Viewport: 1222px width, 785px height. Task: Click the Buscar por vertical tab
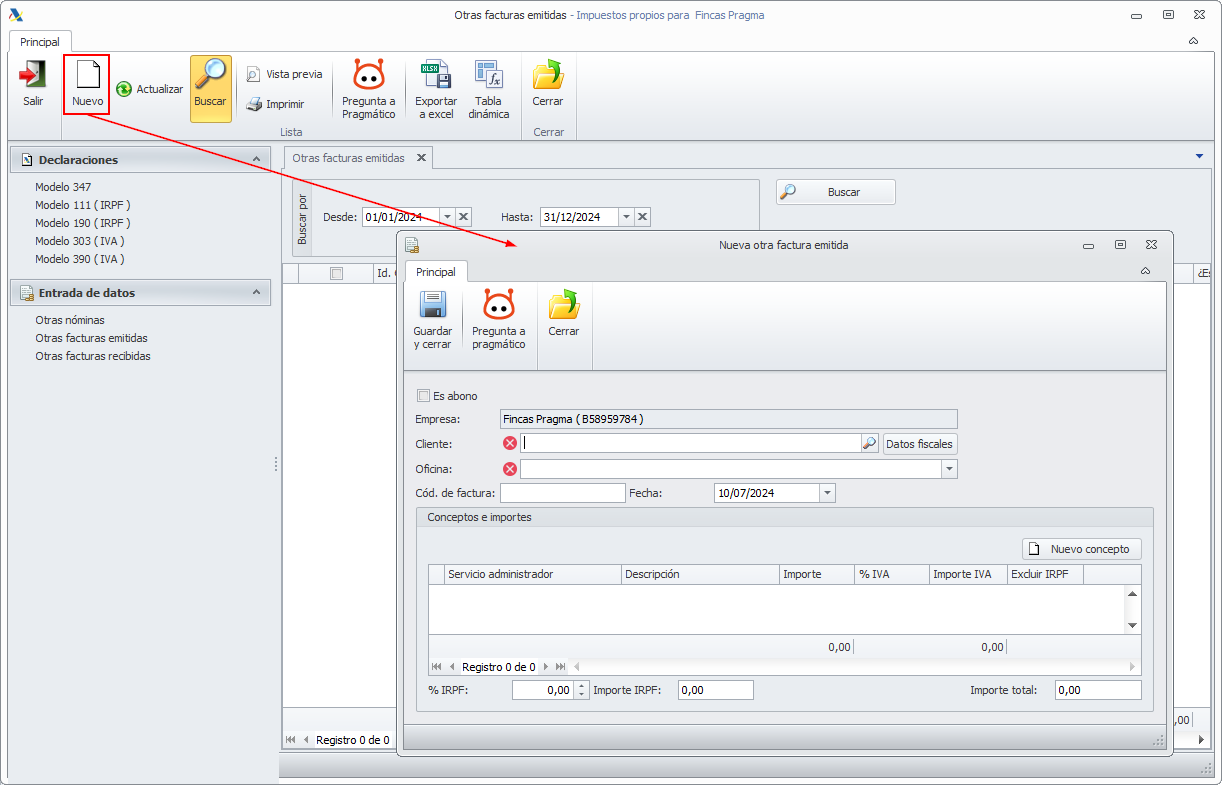tap(303, 219)
